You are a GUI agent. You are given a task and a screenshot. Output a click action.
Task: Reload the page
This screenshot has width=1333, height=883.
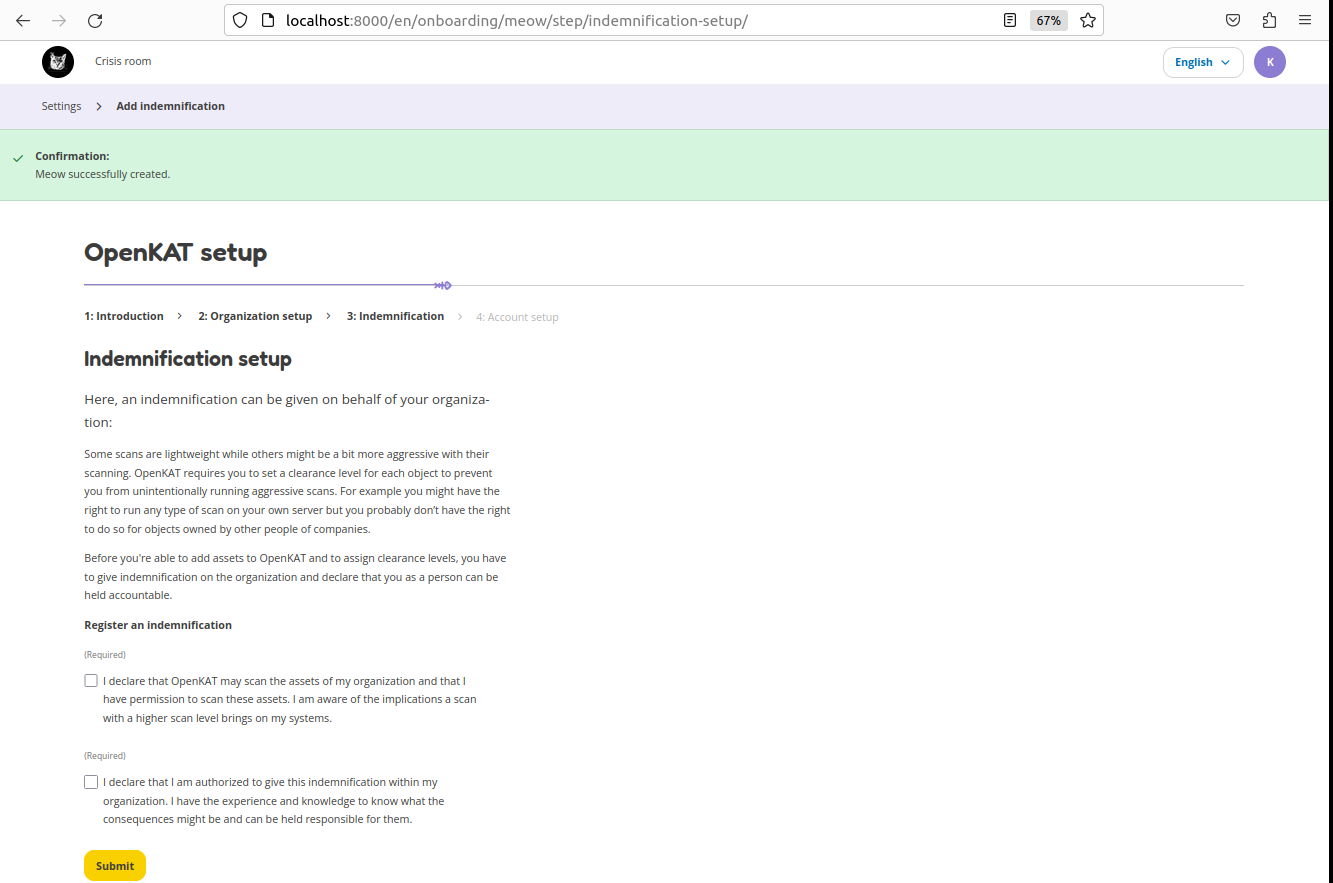point(95,20)
